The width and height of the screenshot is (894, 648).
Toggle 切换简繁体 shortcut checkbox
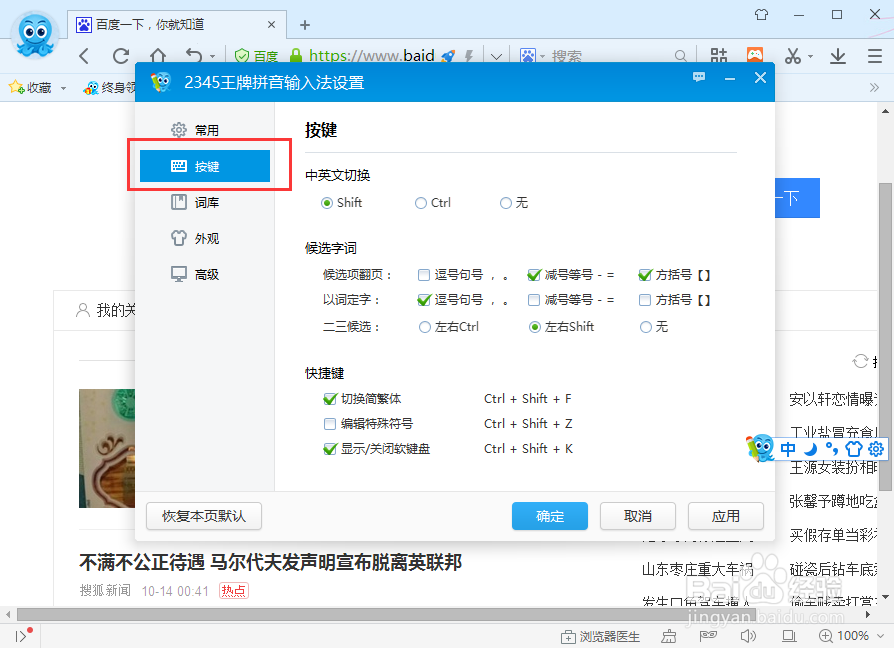tap(330, 399)
